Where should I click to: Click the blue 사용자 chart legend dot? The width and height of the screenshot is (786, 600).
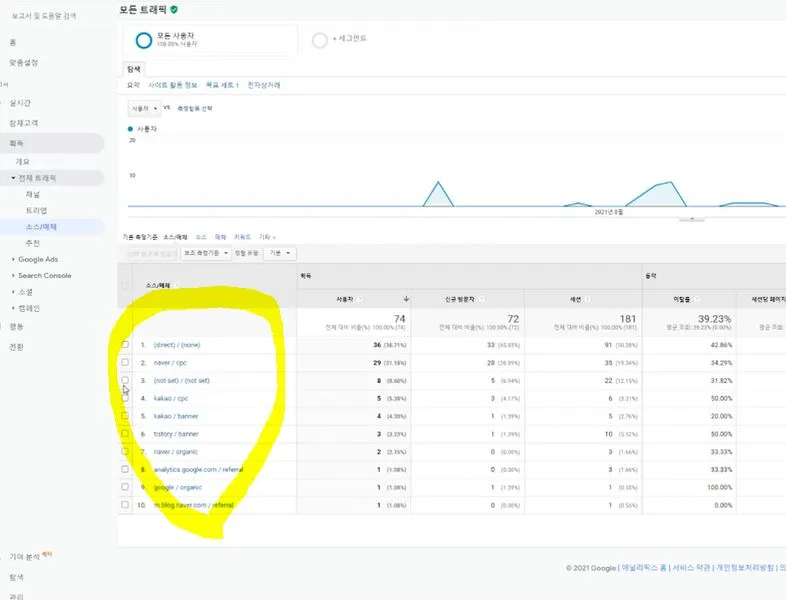pos(130,129)
